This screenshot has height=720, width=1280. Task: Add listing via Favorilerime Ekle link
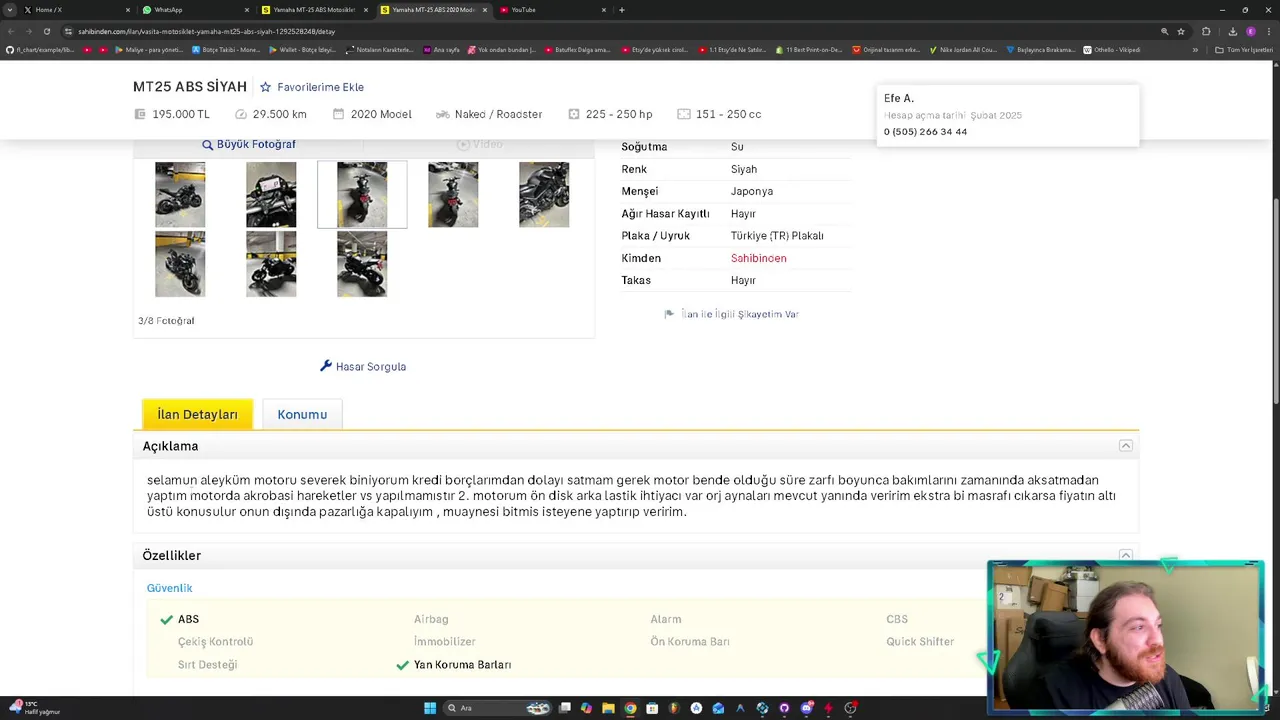click(320, 87)
